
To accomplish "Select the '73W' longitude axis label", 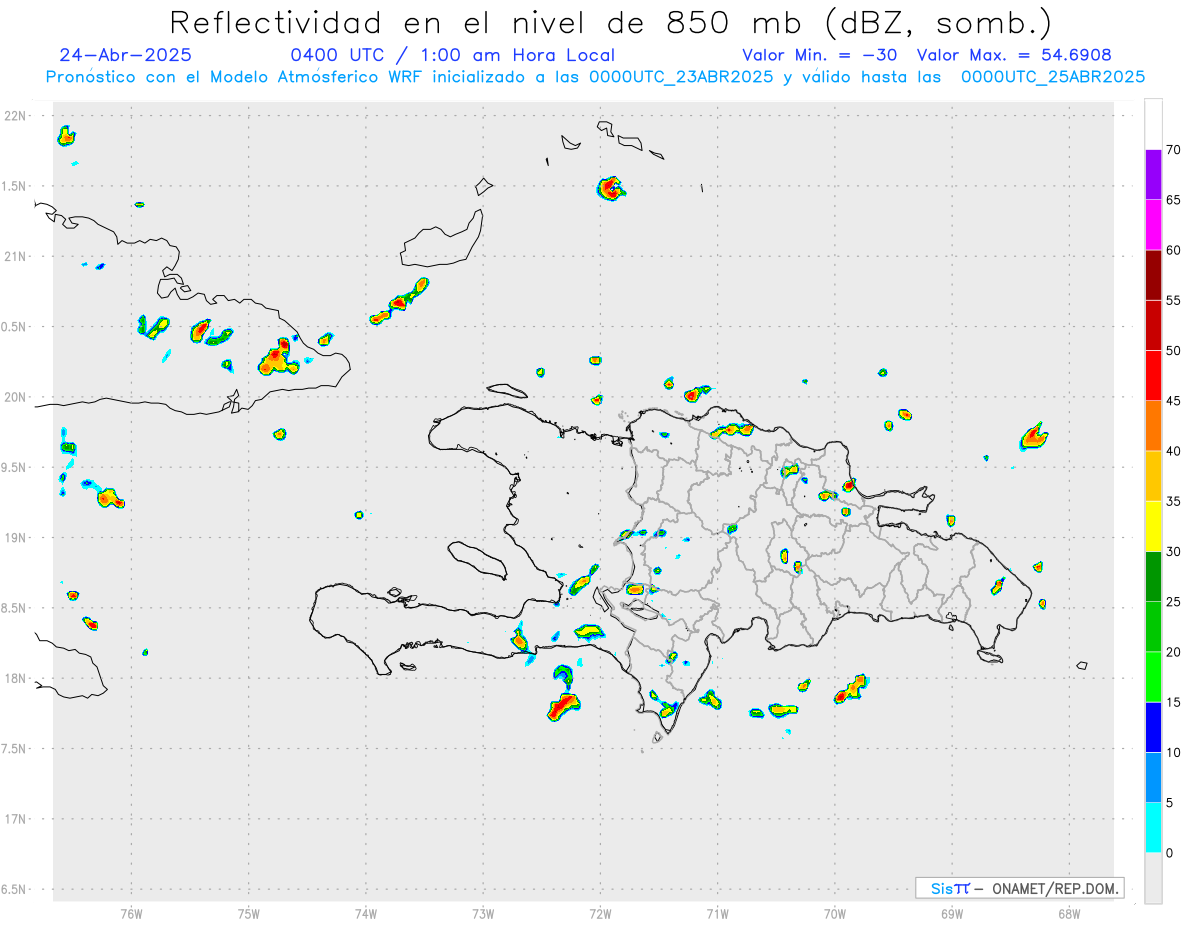I will (483, 913).
